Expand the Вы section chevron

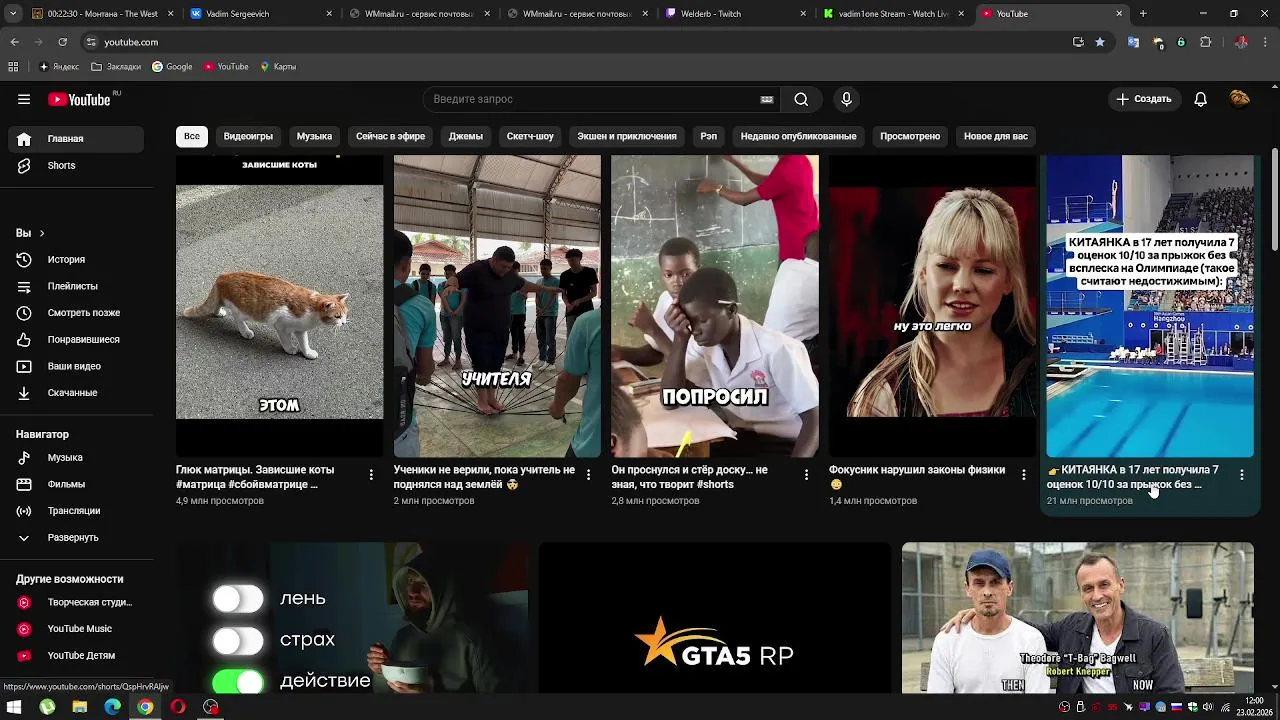[41, 233]
